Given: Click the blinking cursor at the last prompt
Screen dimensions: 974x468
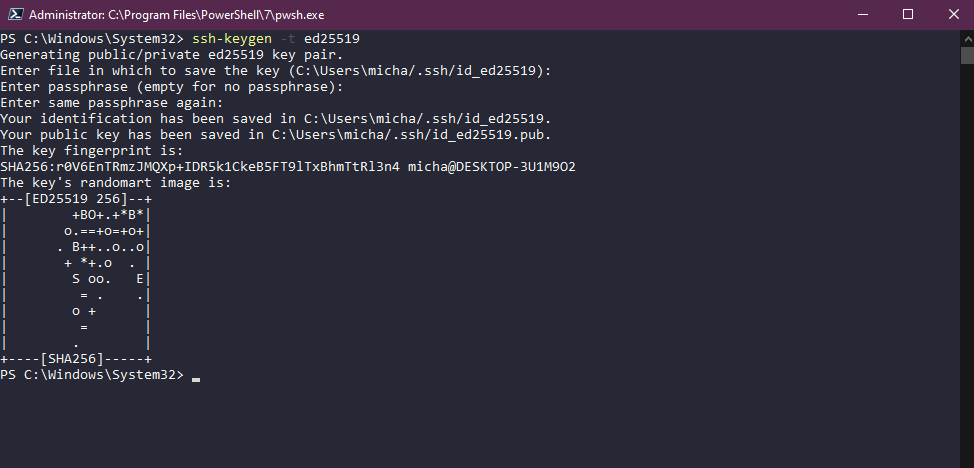Looking at the screenshot, I should [196, 376].
